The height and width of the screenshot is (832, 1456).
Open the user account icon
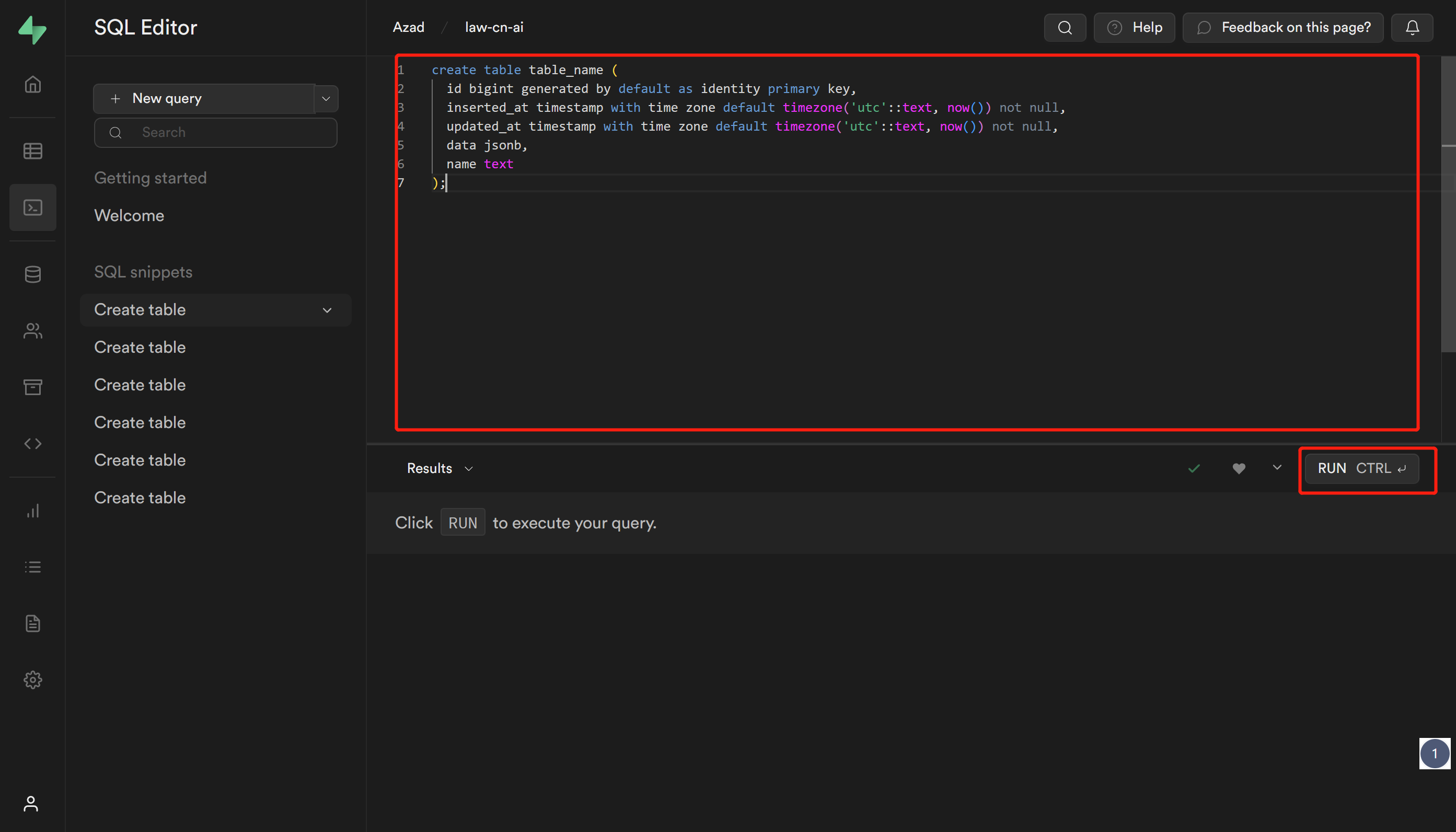point(31,803)
